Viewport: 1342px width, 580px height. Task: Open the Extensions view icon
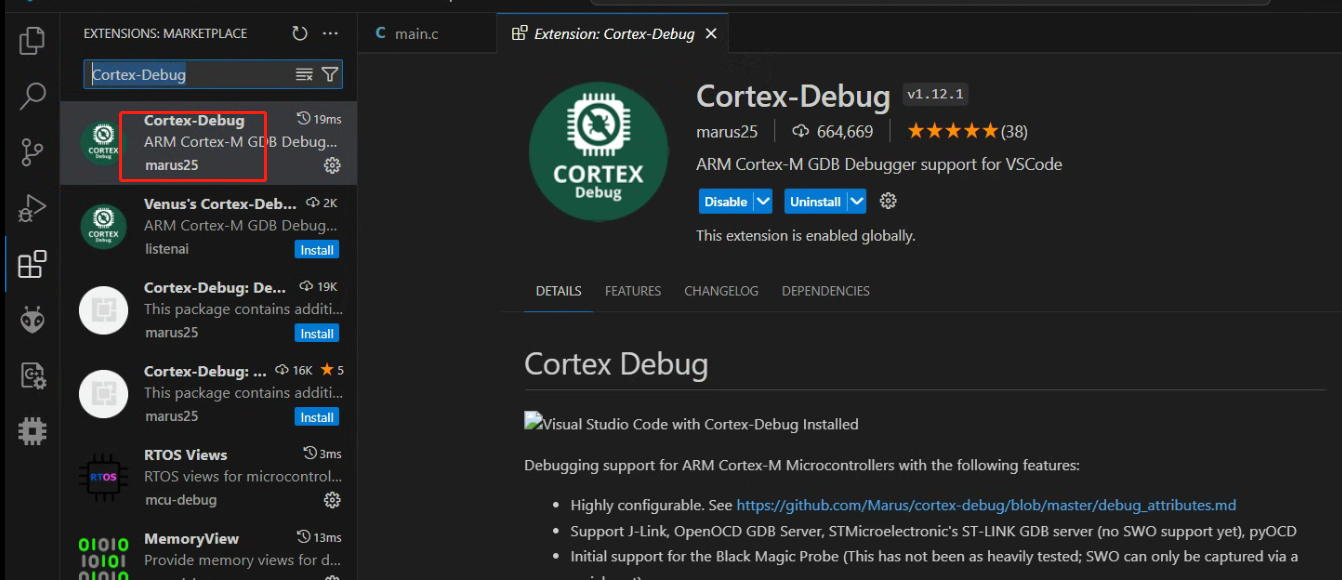point(32,264)
